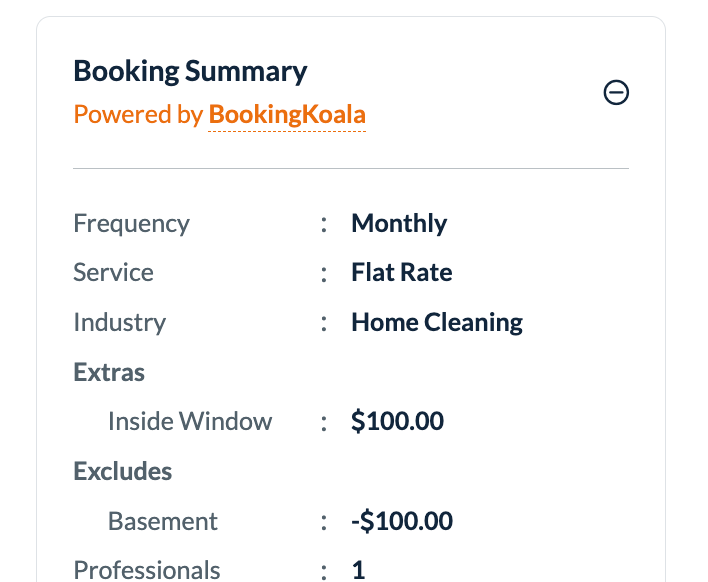Click the $100.00 Inside Window price
708x582 pixels.
pyautogui.click(x=397, y=422)
